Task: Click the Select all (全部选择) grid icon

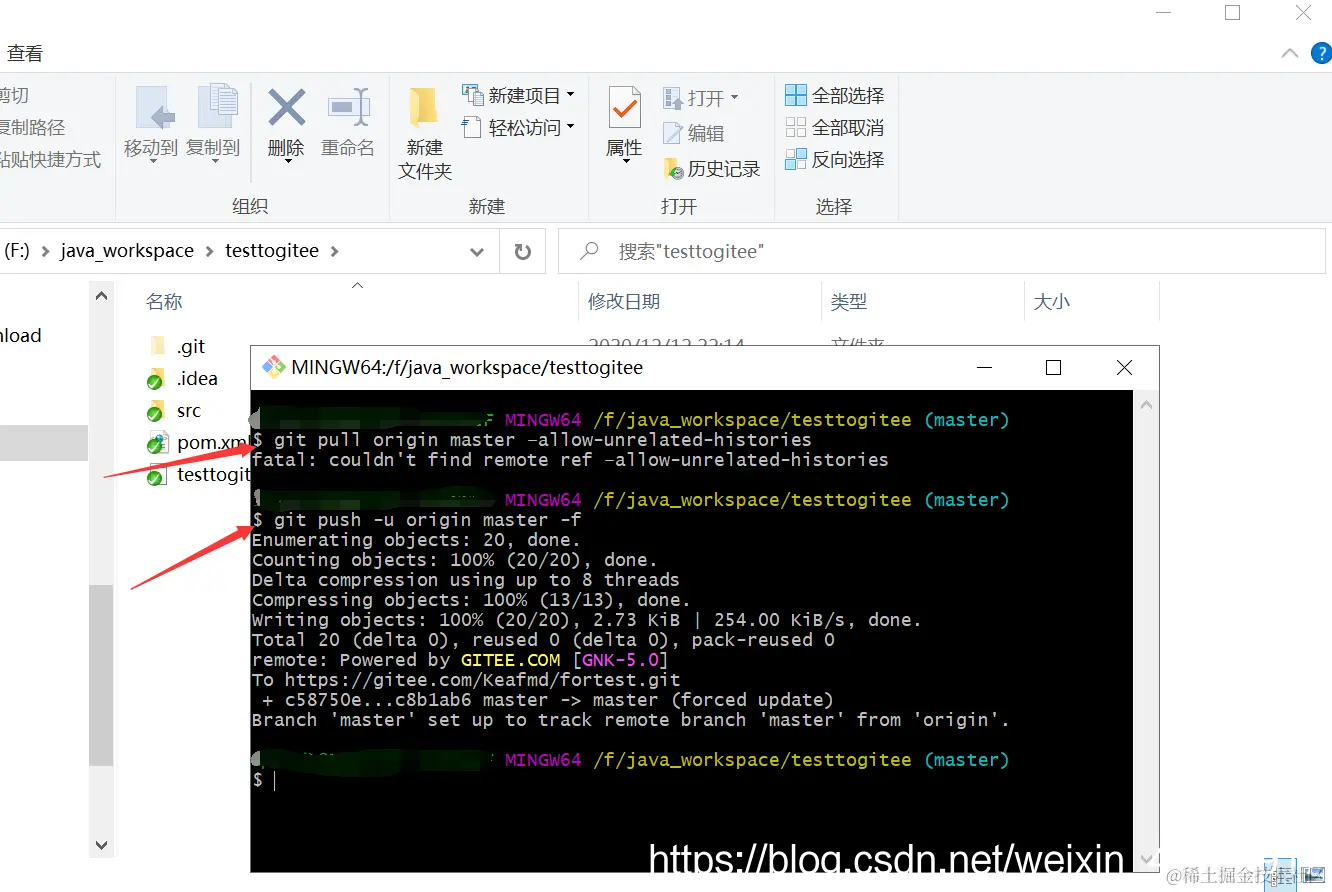Action: 796,95
